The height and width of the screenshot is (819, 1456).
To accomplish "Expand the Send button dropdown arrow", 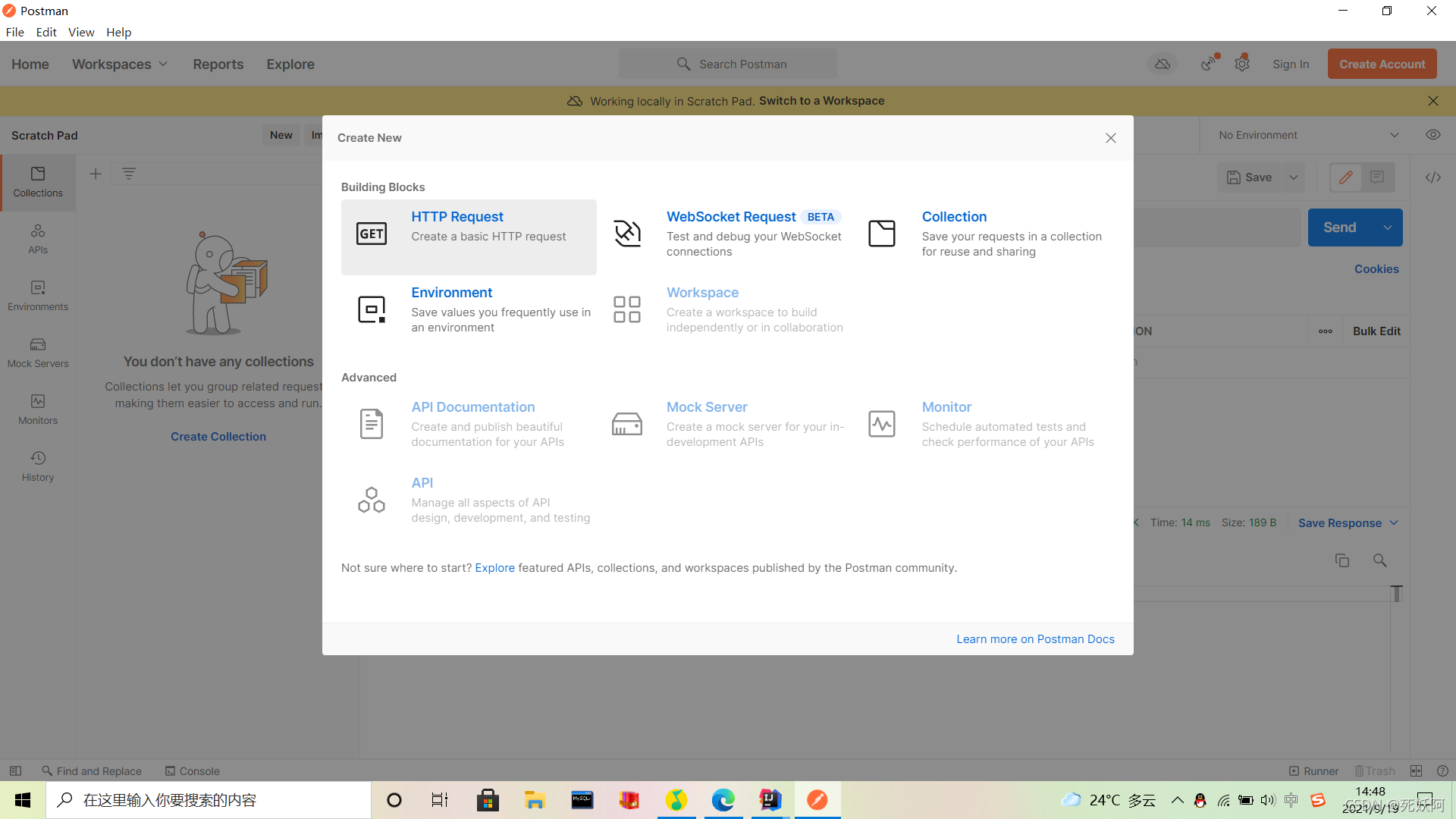I will click(1387, 227).
